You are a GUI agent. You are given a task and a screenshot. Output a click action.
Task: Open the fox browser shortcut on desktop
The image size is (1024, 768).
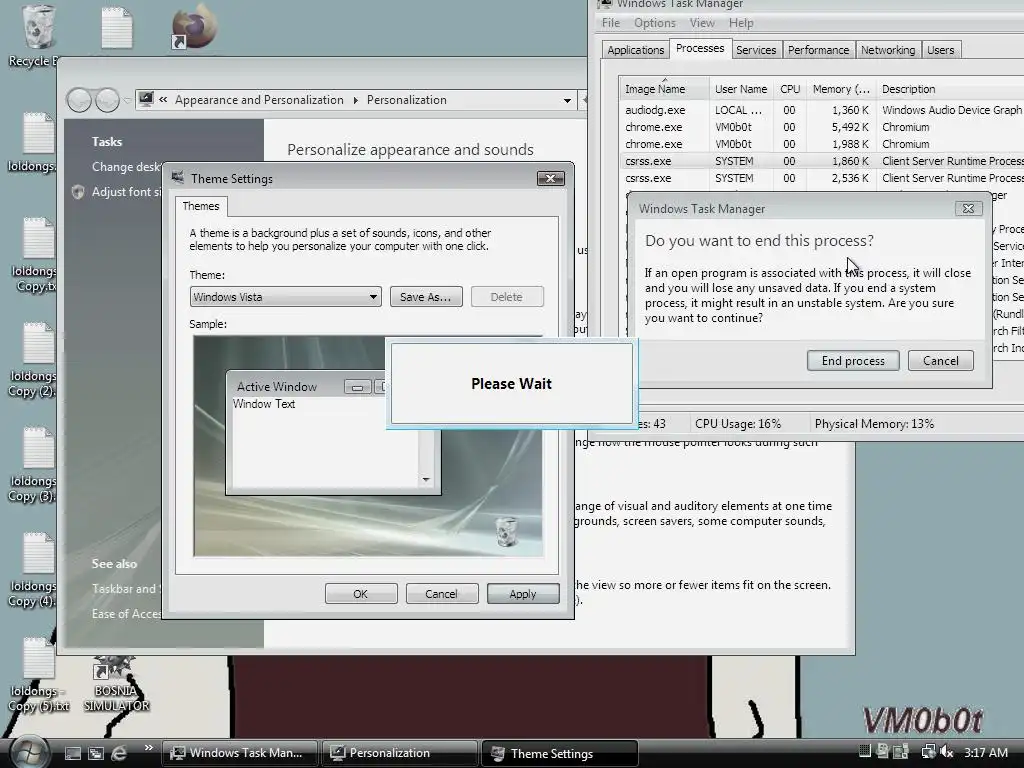pyautogui.click(x=194, y=26)
